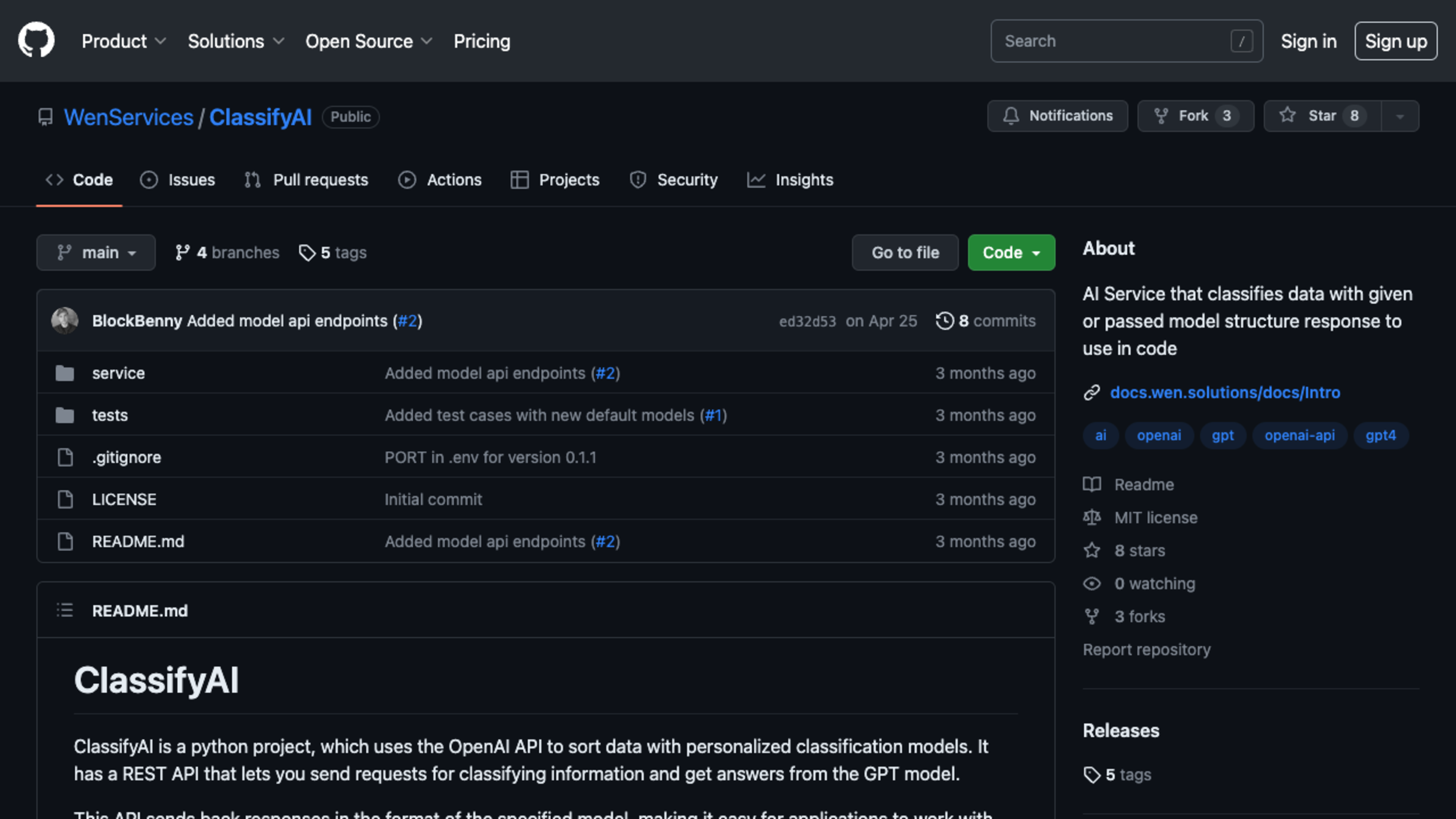The image size is (1456, 819).
Task: Open the WenServices owner link
Action: [128, 117]
